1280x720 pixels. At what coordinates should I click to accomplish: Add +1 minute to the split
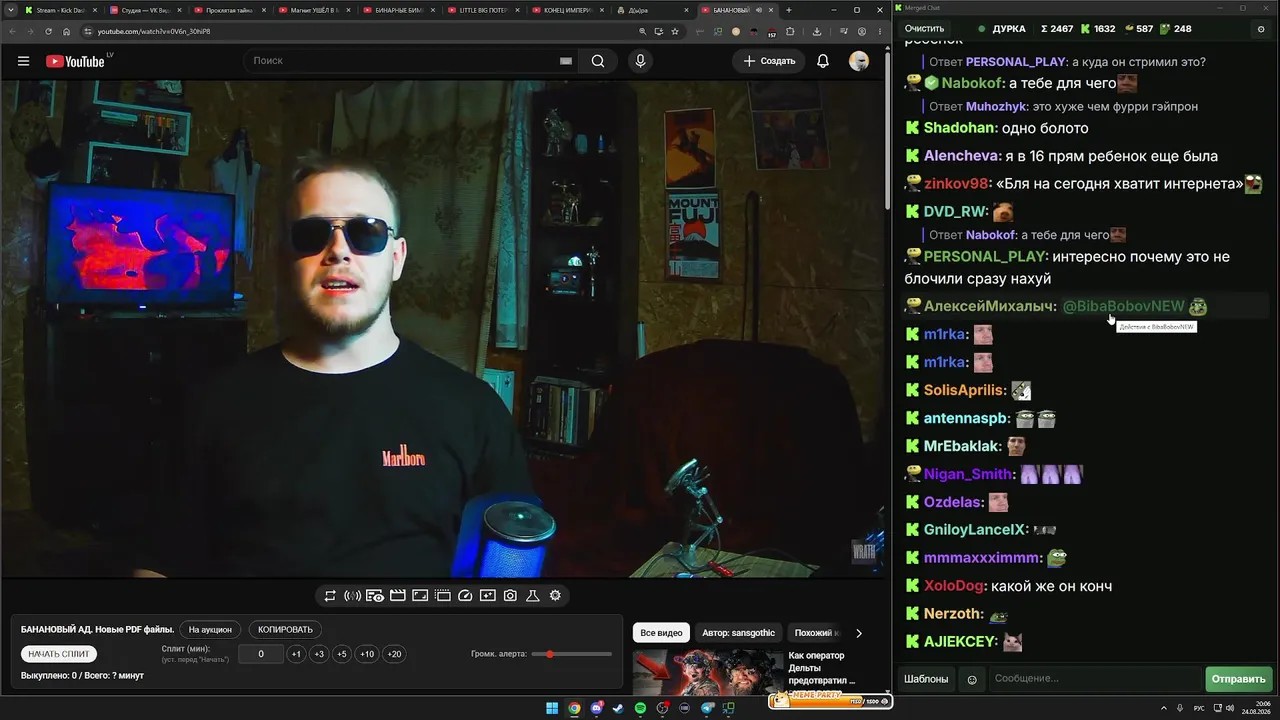point(296,654)
